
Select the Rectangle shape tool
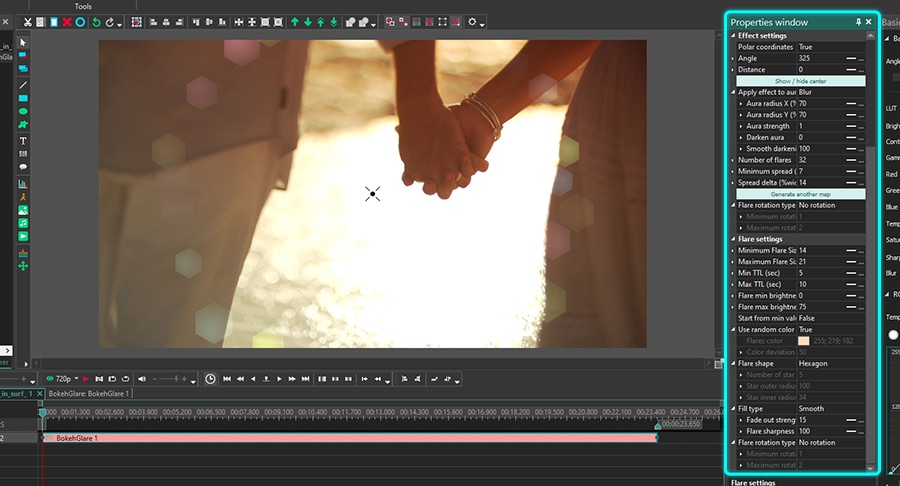[x=23, y=98]
